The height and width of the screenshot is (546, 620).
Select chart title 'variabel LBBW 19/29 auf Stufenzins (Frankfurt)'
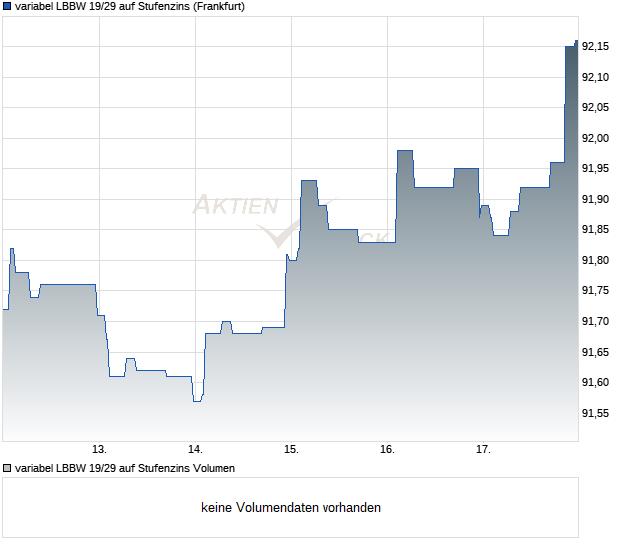130,7
